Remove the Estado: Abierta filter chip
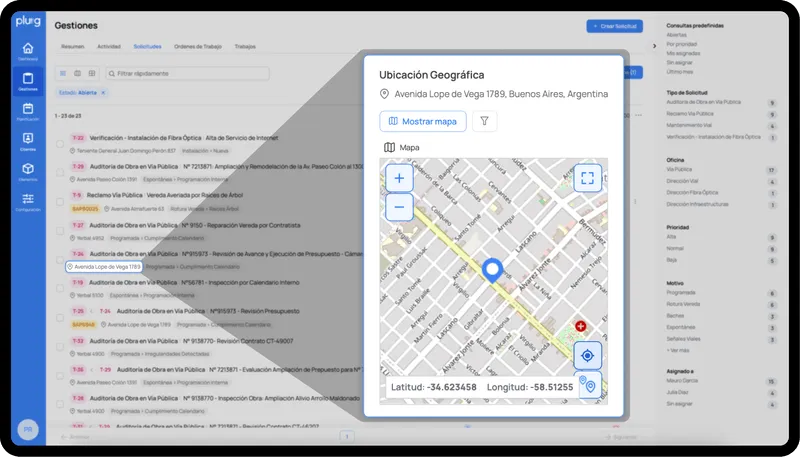 pyautogui.click(x=103, y=93)
